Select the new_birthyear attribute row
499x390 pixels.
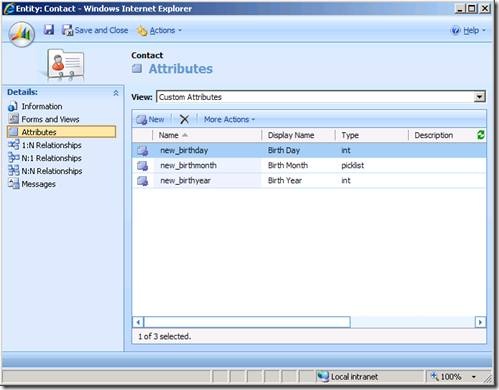(x=309, y=181)
